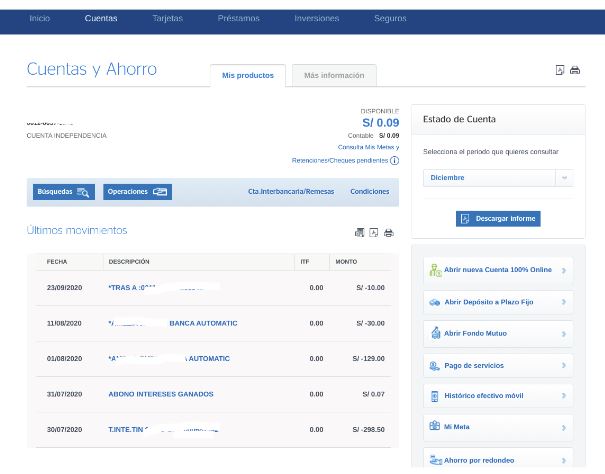Open Abrir Fondo Mutuo option
Viewport: 605px width, 474px height.
click(x=498, y=333)
